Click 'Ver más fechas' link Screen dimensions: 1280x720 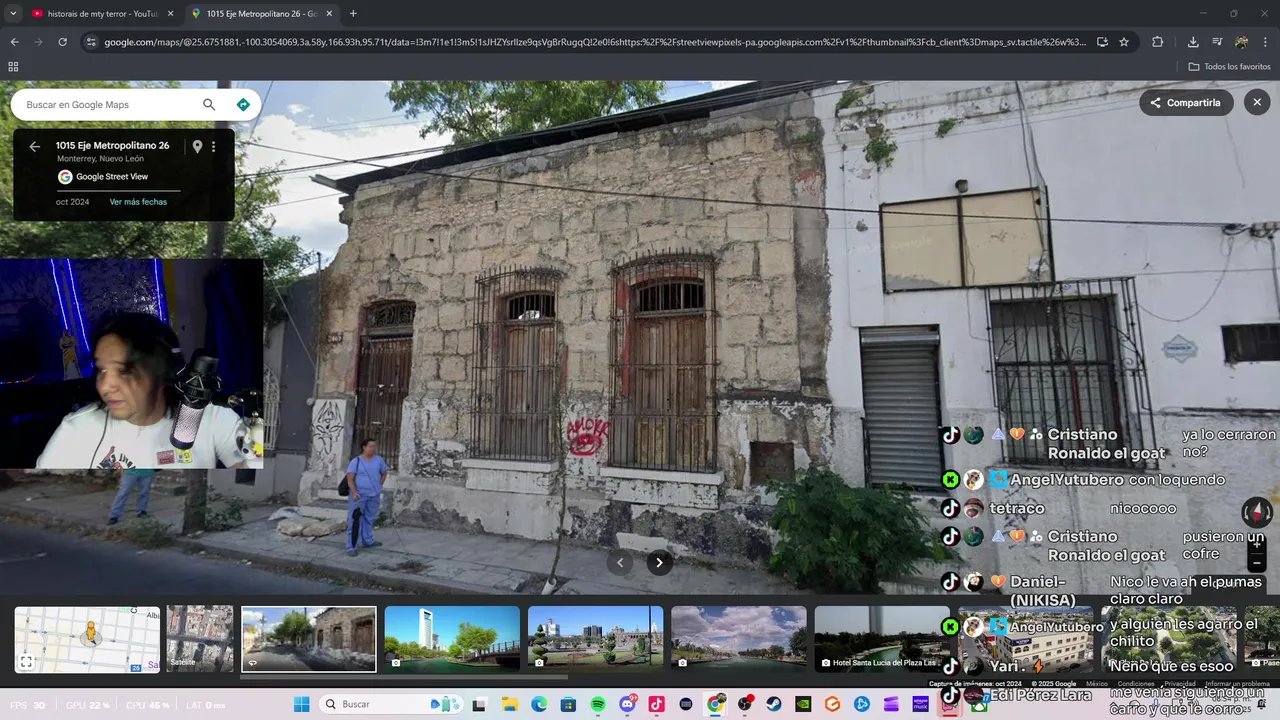coord(138,202)
